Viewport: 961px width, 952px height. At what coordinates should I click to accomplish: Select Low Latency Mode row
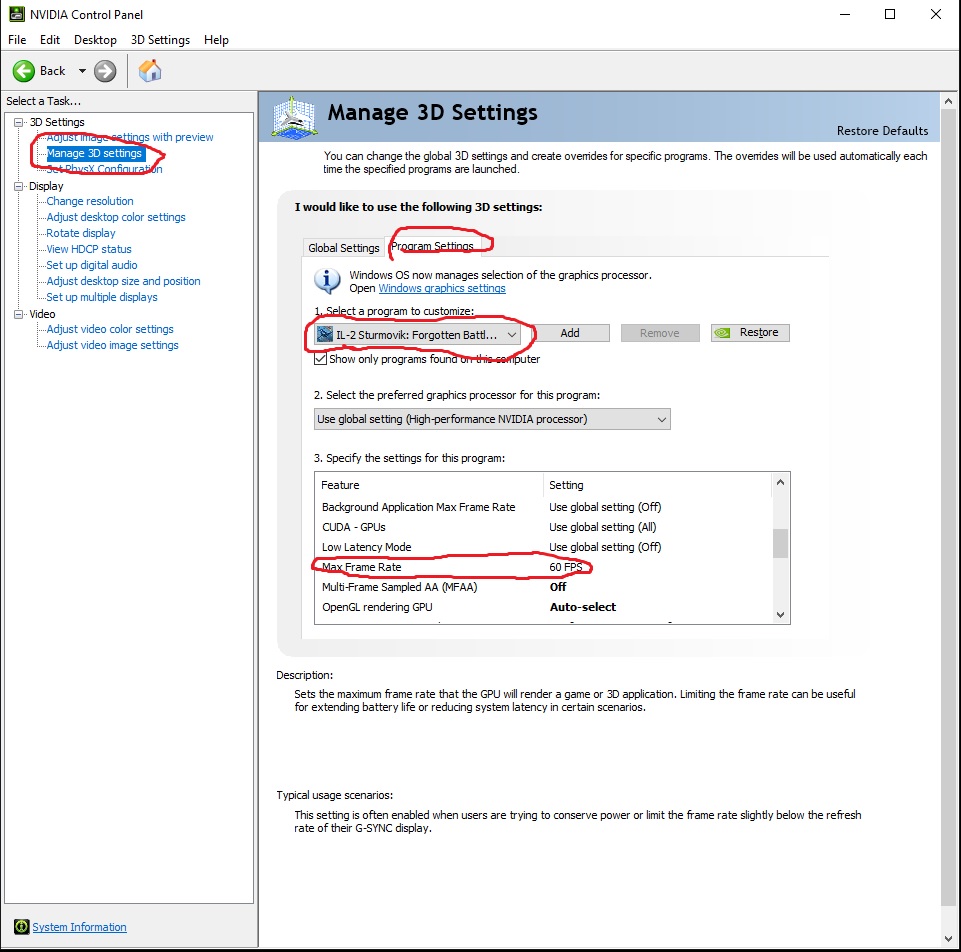click(x=543, y=547)
